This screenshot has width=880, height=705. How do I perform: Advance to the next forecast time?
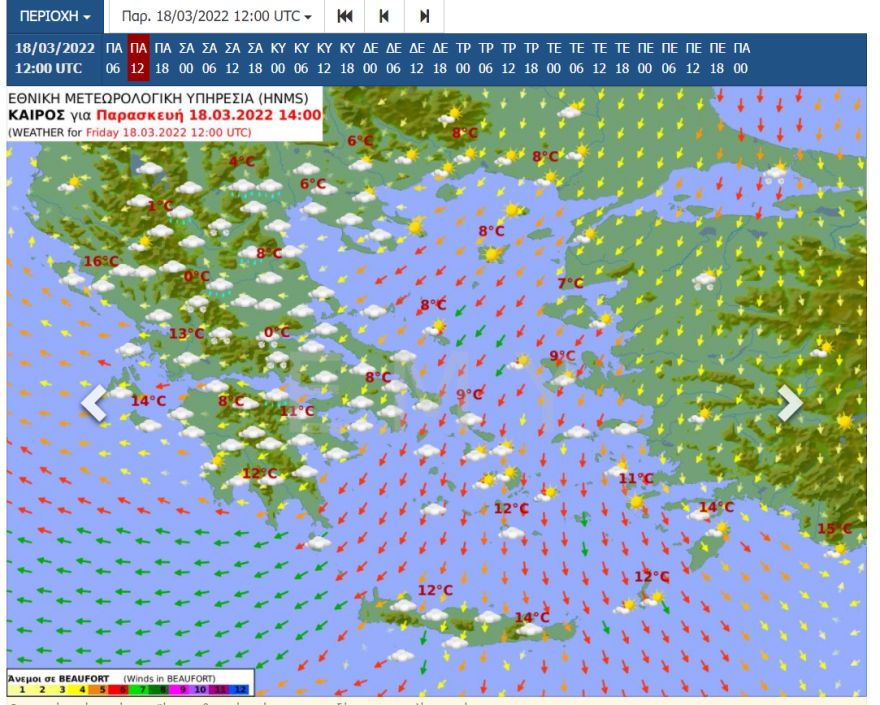[424, 16]
